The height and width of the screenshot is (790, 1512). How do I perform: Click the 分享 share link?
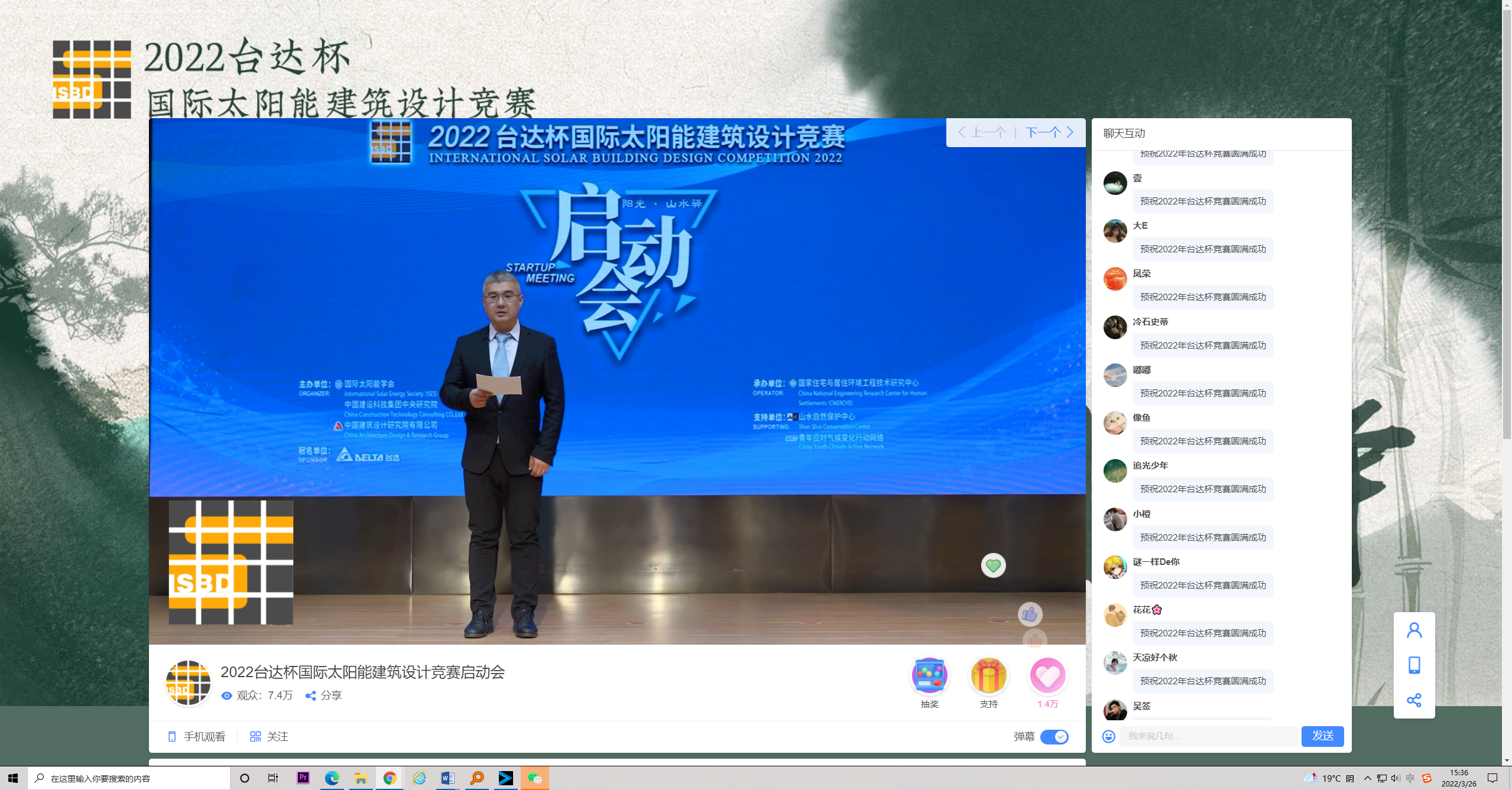point(331,695)
